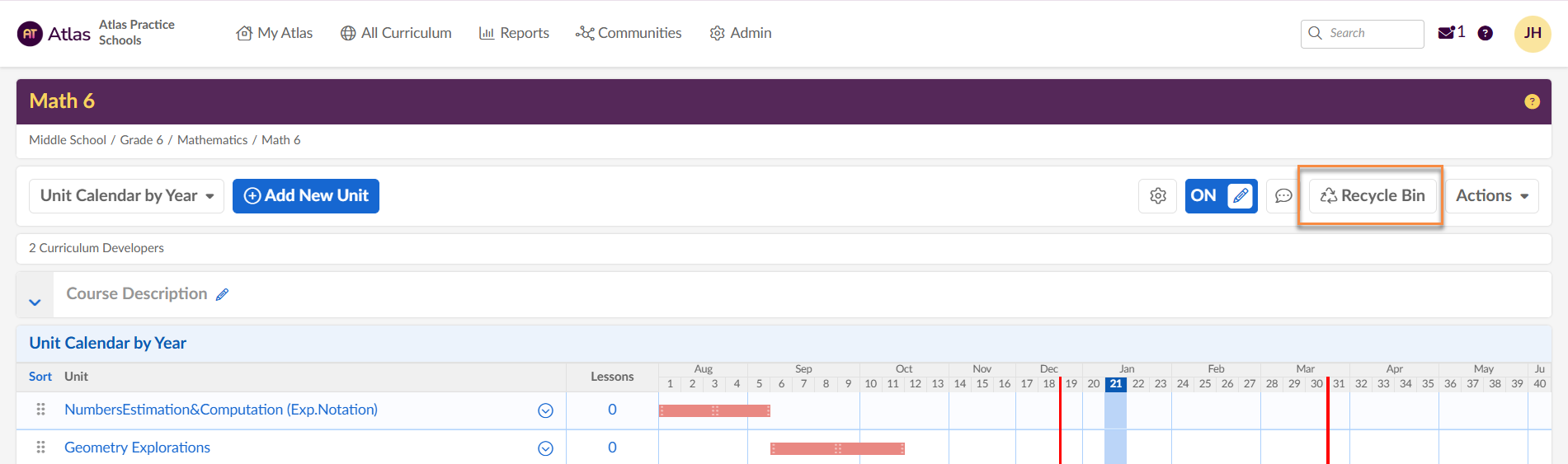Click the red NumbersEstimation unit timeline bar
Image resolution: width=1568 pixels, height=464 pixels.
[x=713, y=410]
